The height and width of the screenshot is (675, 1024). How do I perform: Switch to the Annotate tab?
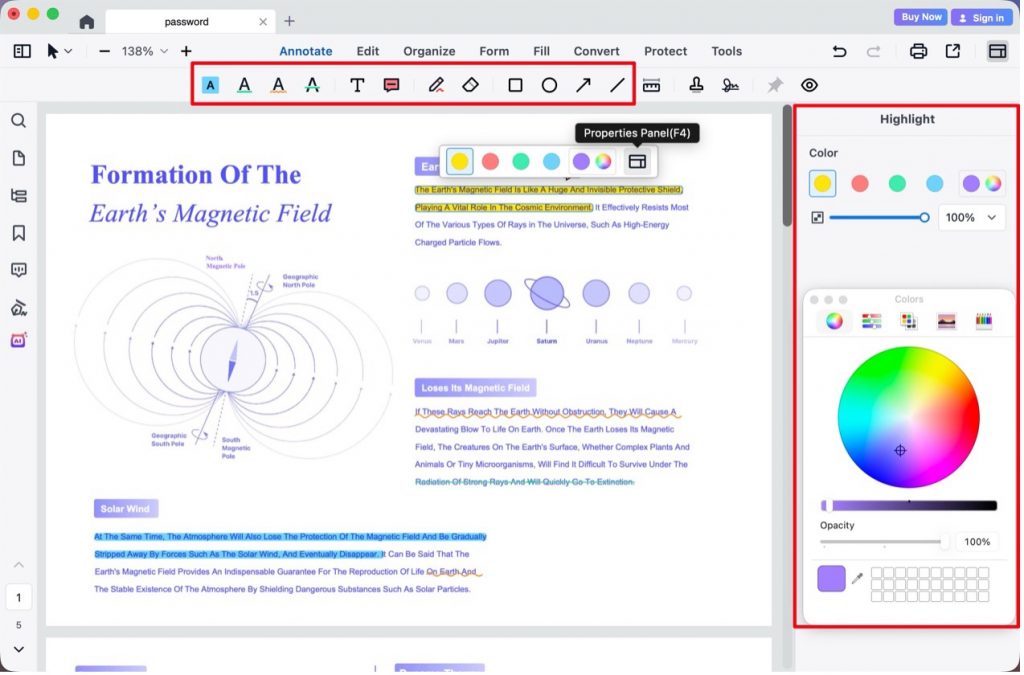[x=306, y=51]
